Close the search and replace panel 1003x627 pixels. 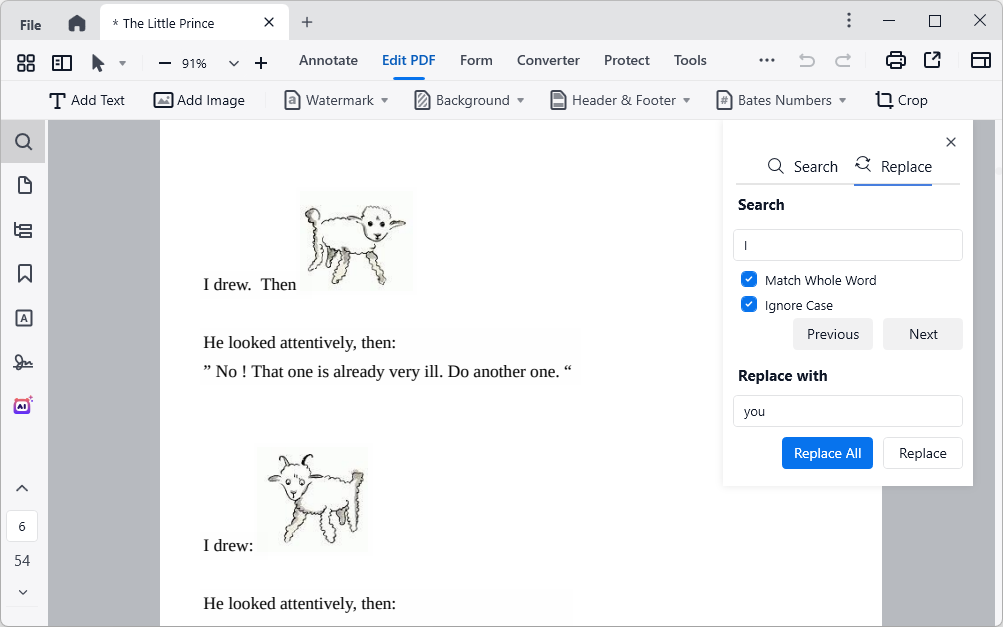coord(951,142)
